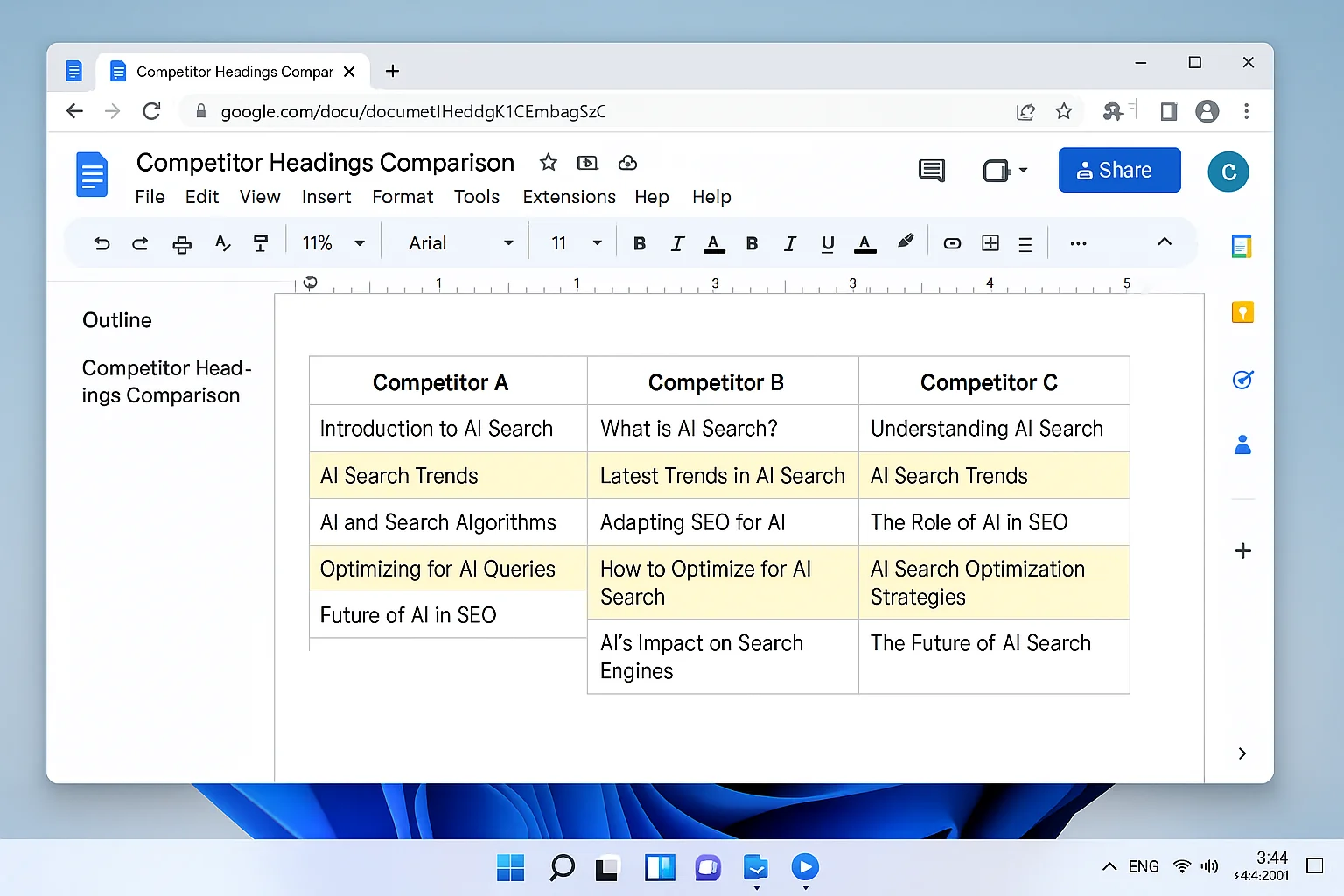Undo the last action

click(101, 242)
